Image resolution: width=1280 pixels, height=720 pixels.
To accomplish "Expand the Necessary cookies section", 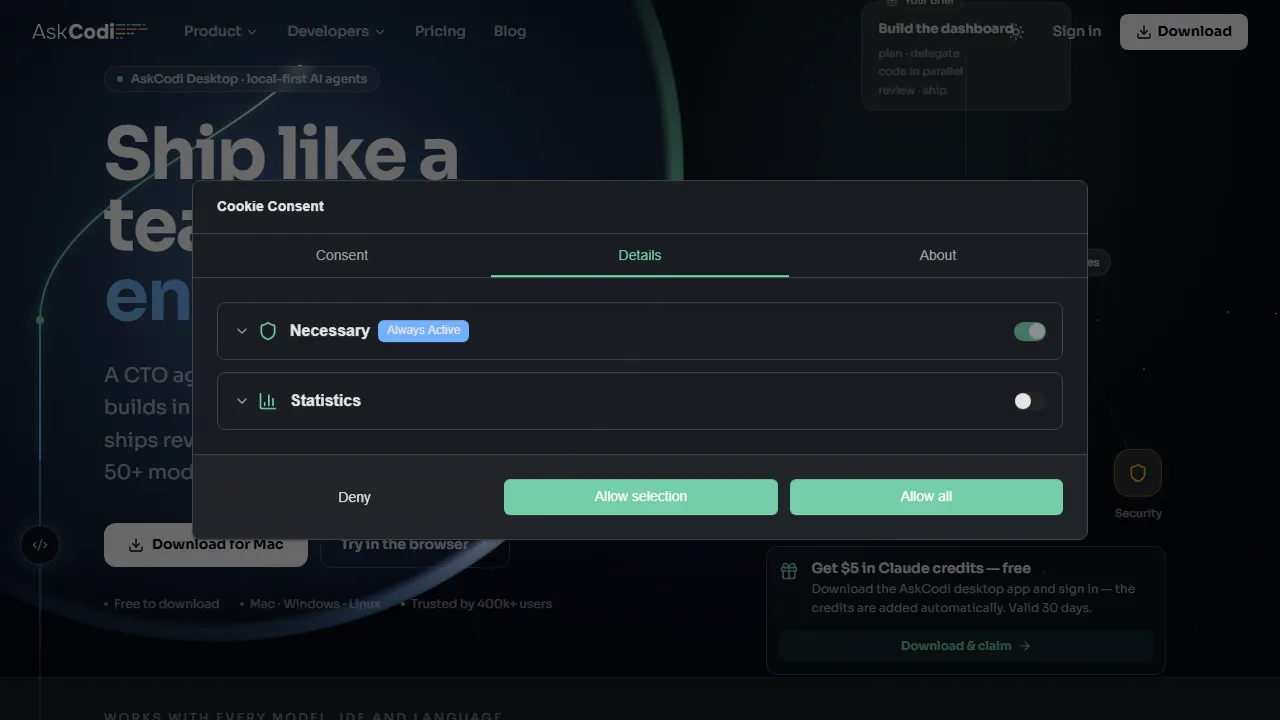I will click(241, 331).
